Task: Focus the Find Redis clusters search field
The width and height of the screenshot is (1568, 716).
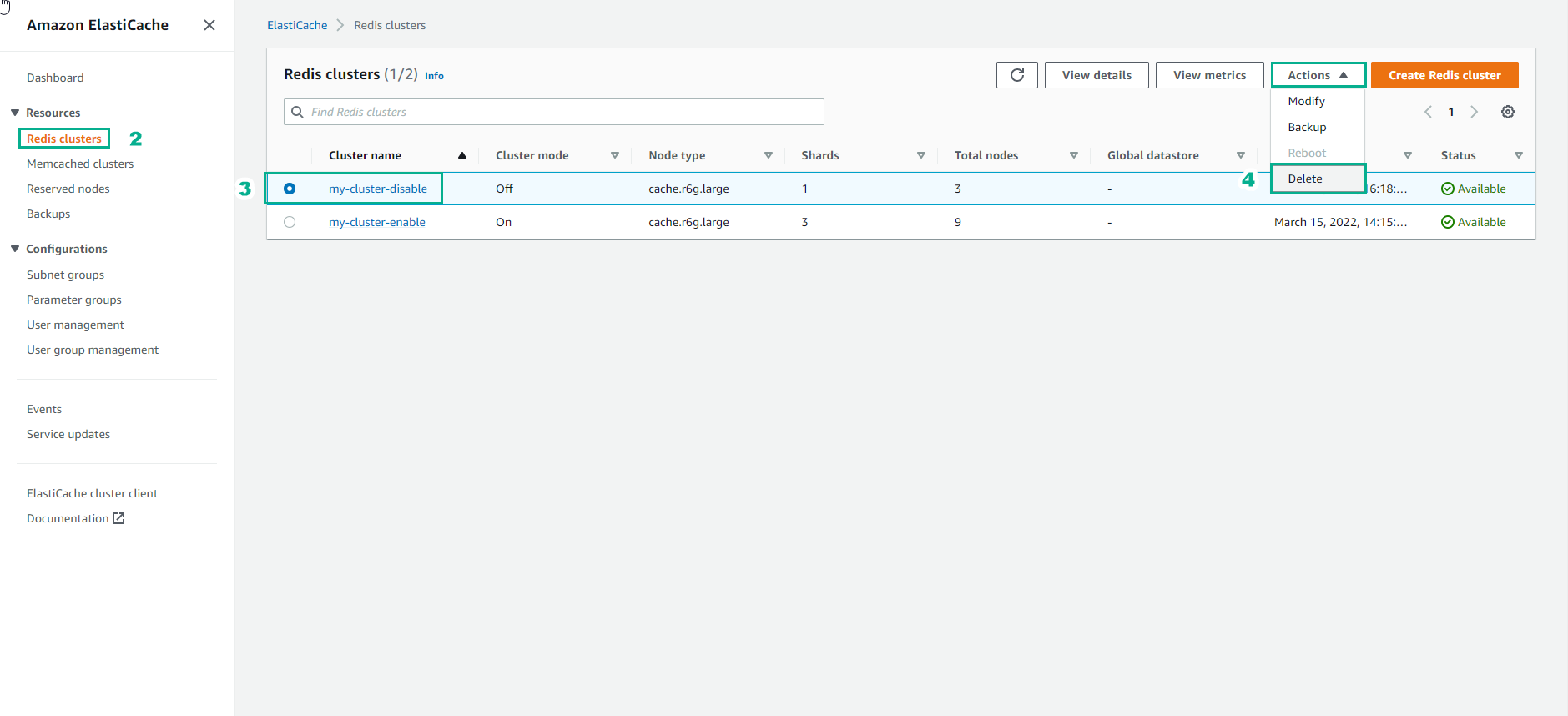Action: (x=554, y=112)
